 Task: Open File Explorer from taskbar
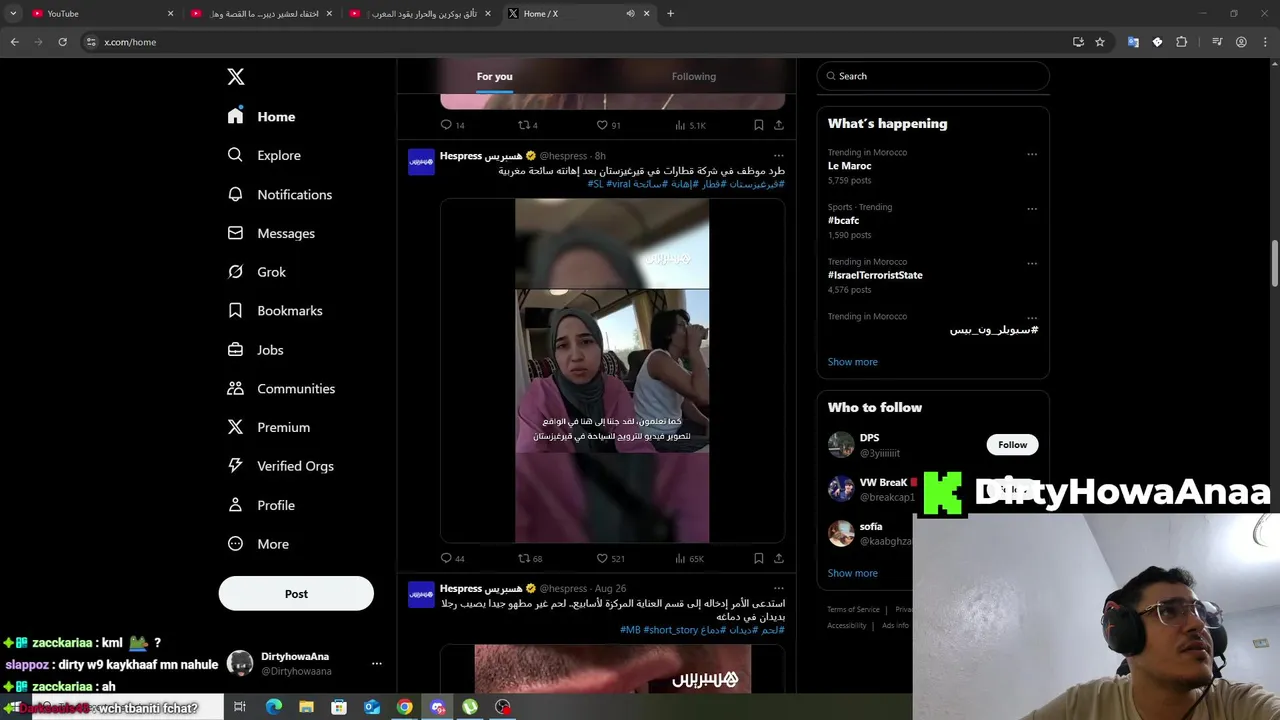(x=306, y=707)
